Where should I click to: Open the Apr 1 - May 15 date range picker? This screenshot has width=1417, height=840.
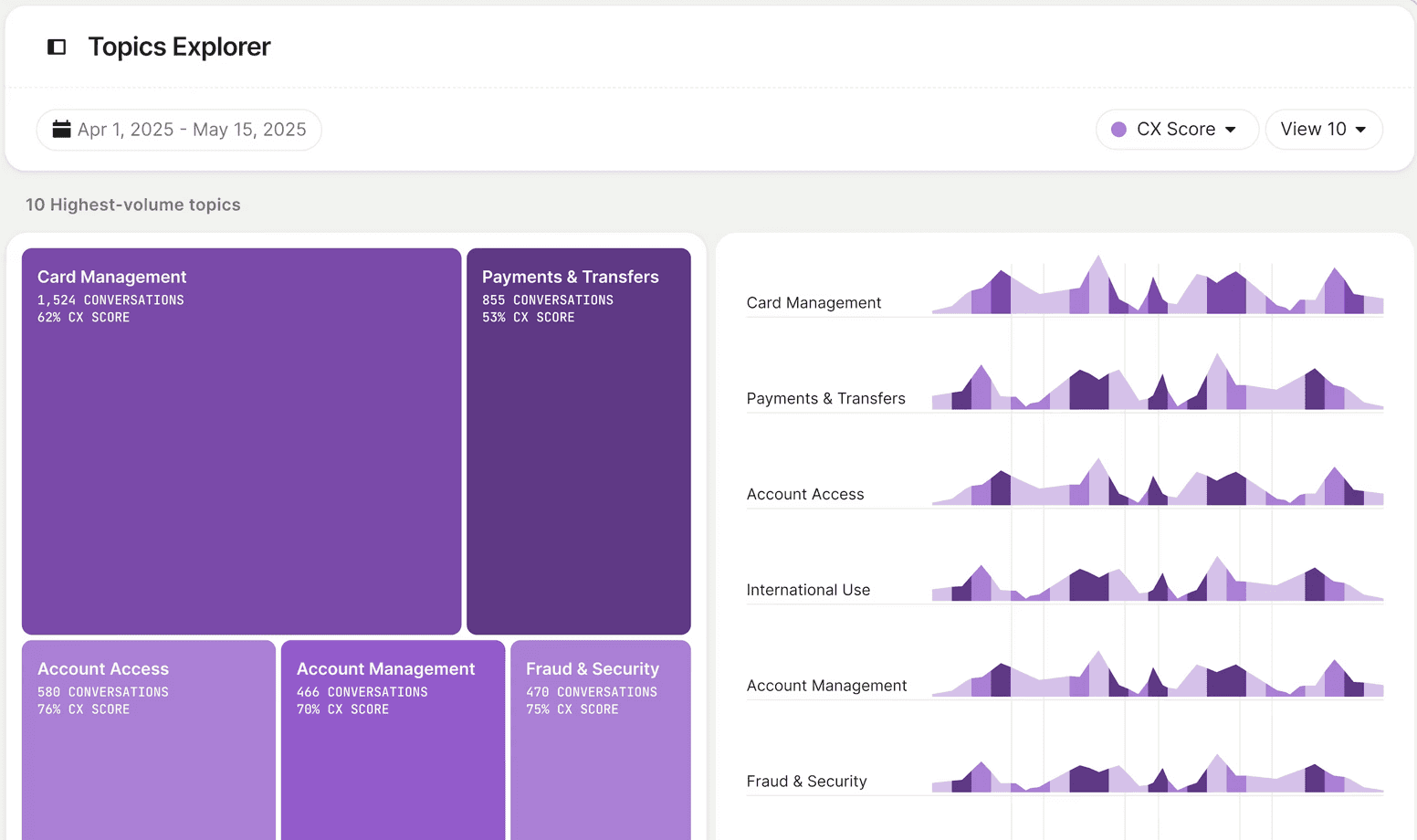pyautogui.click(x=179, y=130)
